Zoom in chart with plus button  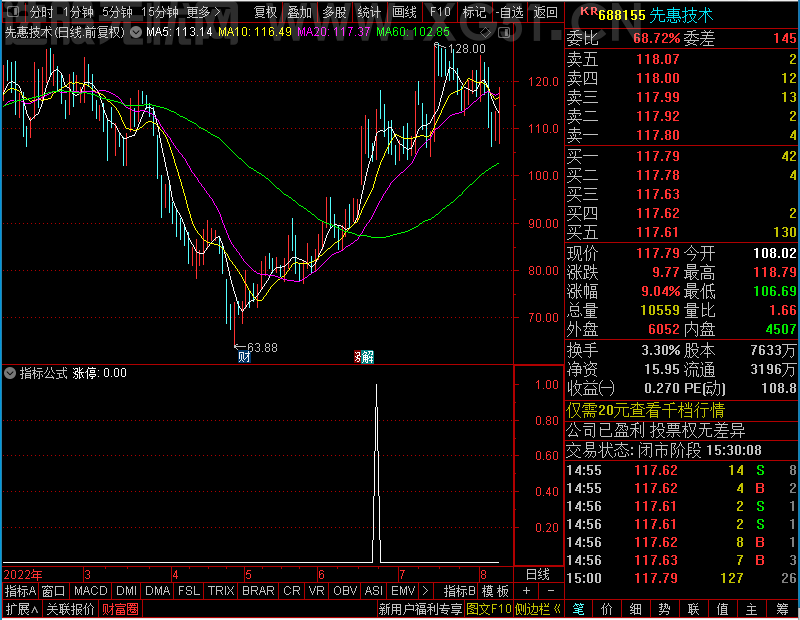(x=526, y=591)
